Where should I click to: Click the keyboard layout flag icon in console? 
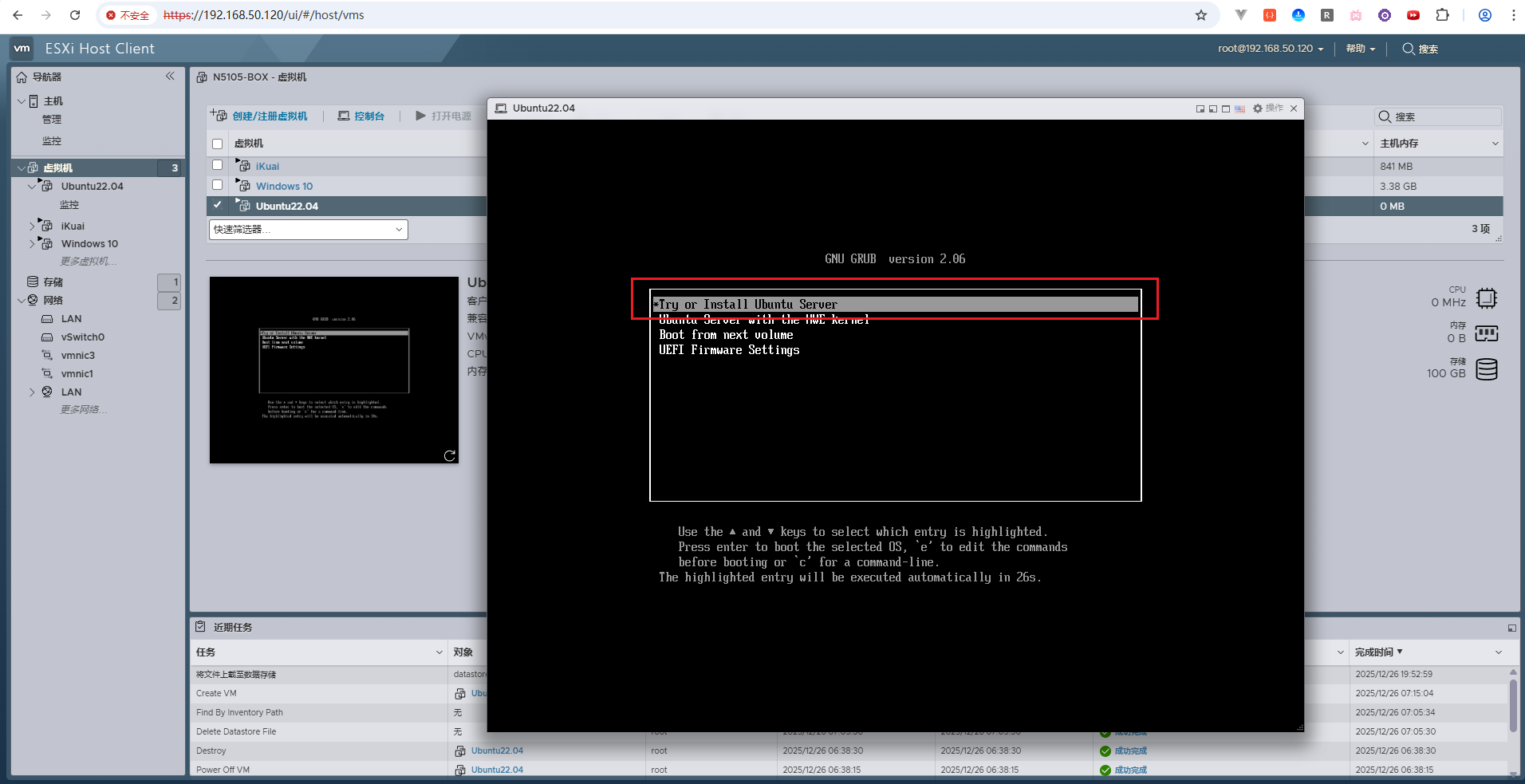(x=1239, y=108)
